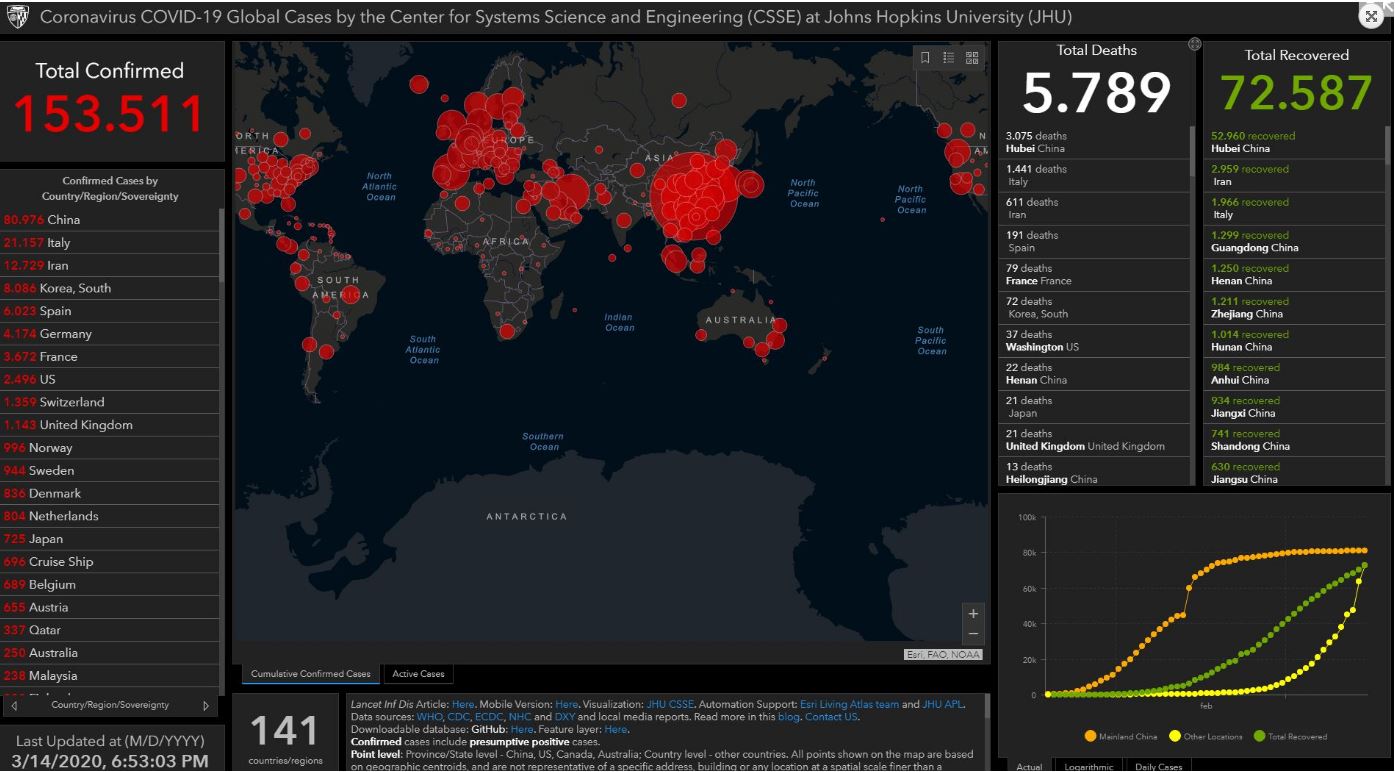Screen dimensions: 1395x772
Task: Select the Daily Cases chart tab
Action: click(x=1158, y=766)
